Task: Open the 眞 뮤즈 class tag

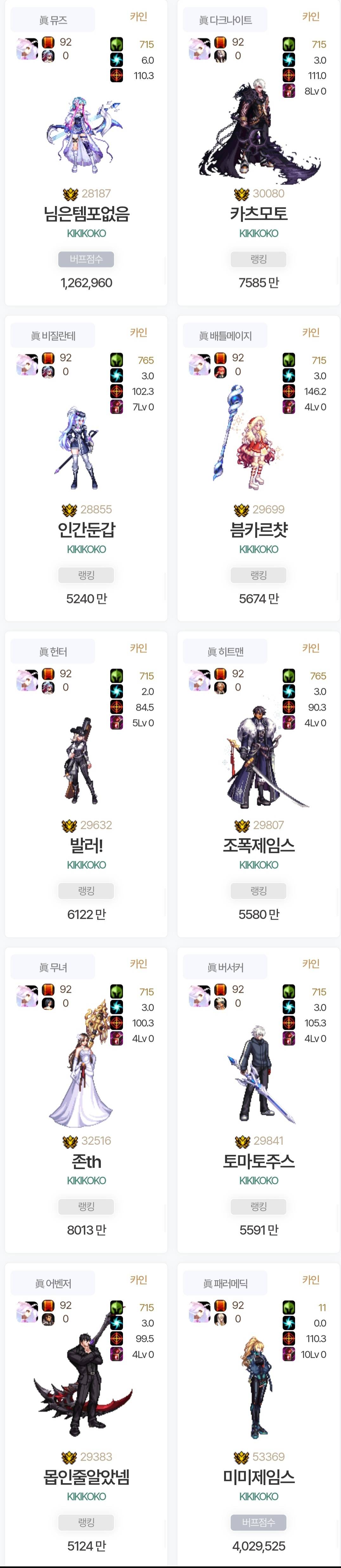Action: pos(53,20)
